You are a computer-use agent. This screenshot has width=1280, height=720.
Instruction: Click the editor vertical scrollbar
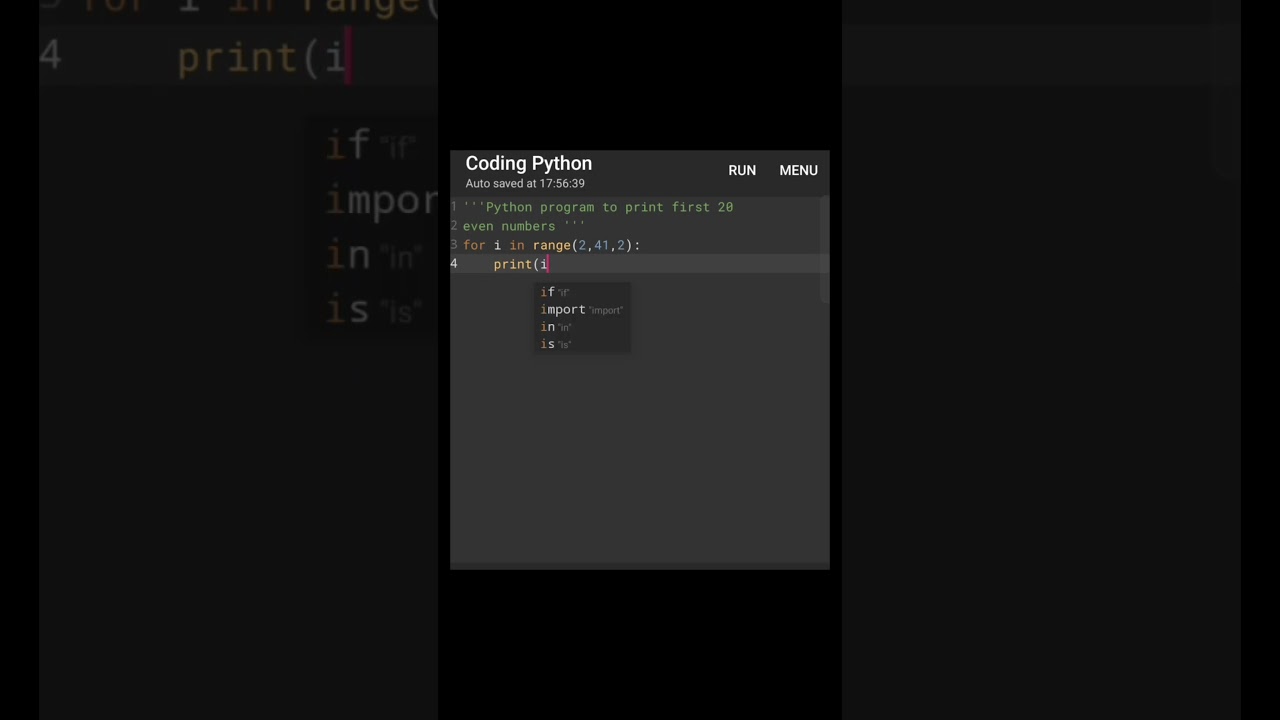(x=824, y=249)
